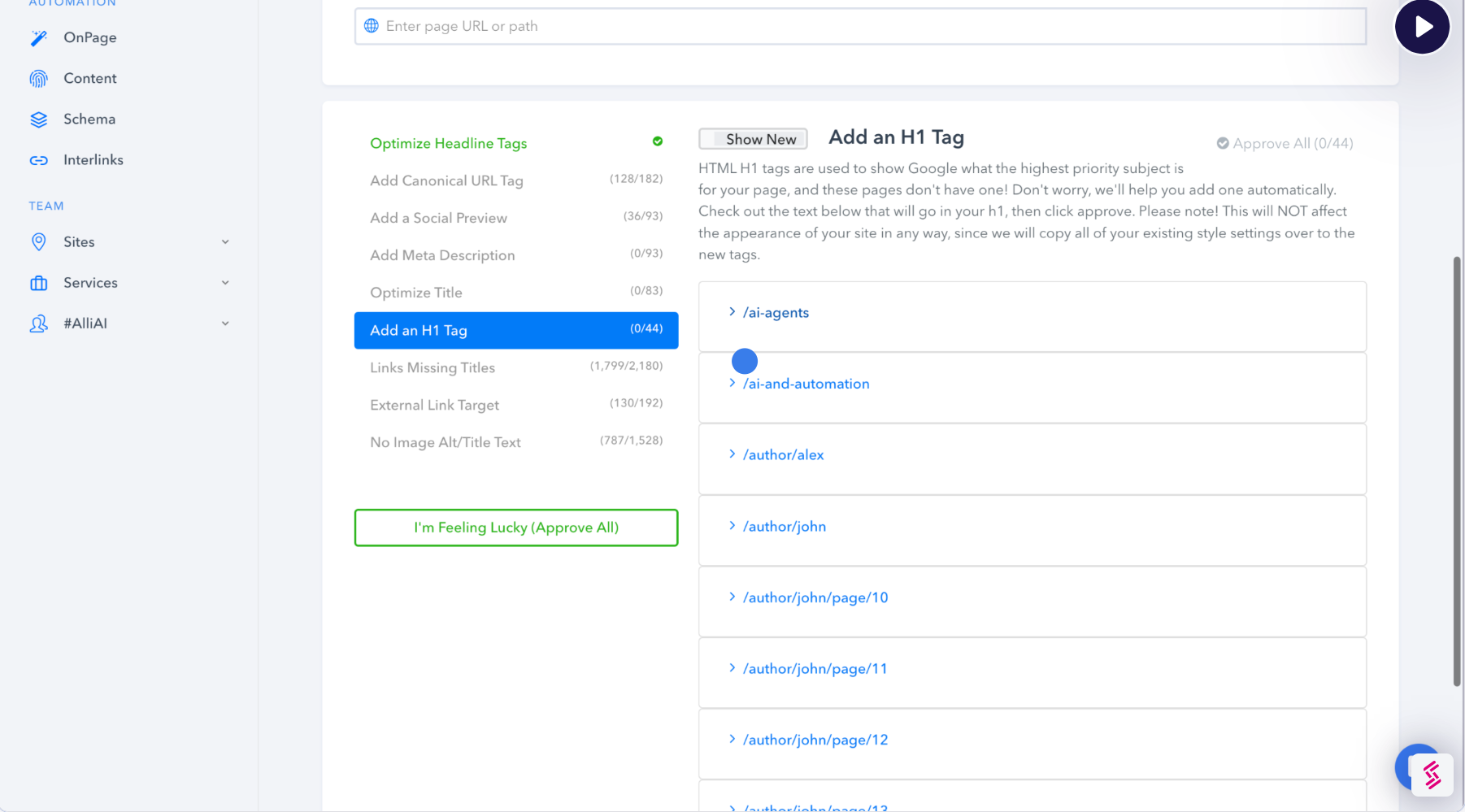The width and height of the screenshot is (1465, 812).
Task: Click the page URL input field
Action: [x=860, y=26]
